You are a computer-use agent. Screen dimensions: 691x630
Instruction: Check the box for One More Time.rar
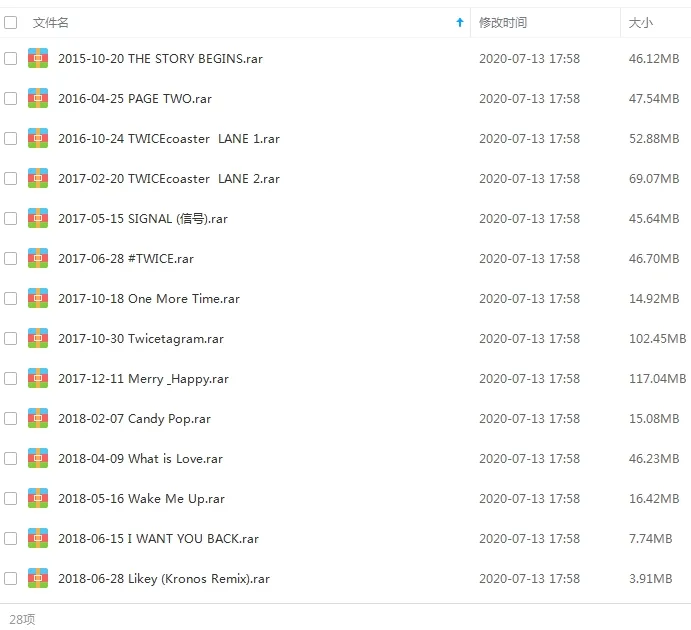[11, 299]
